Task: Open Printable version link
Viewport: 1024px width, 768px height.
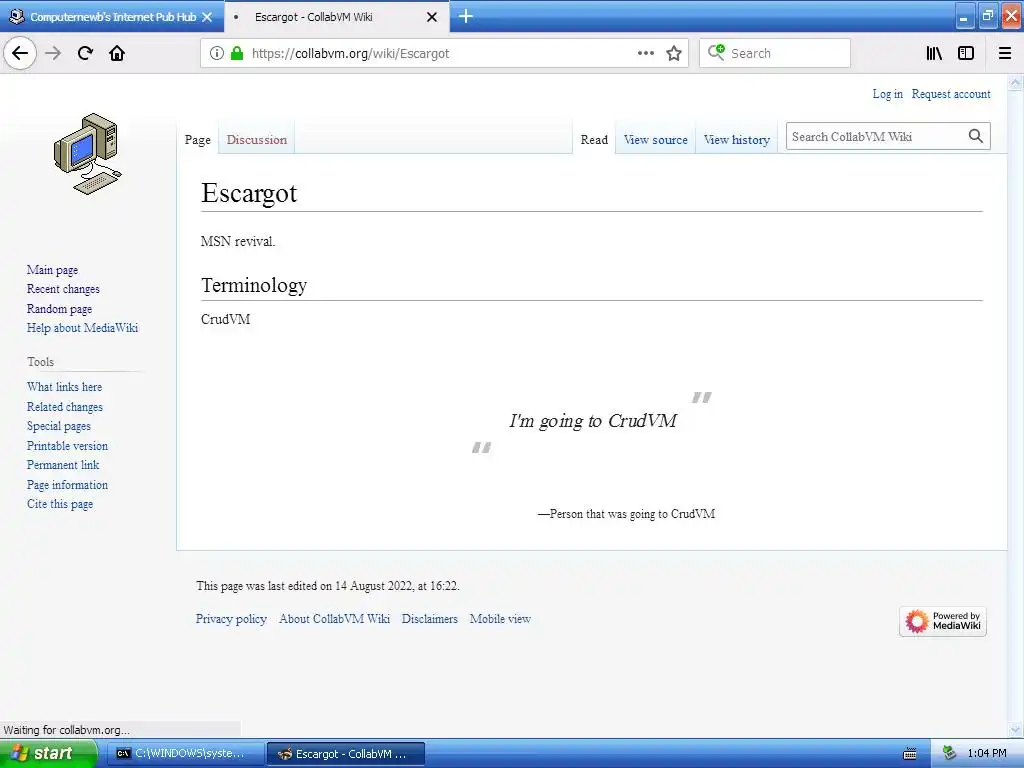Action: (67, 445)
